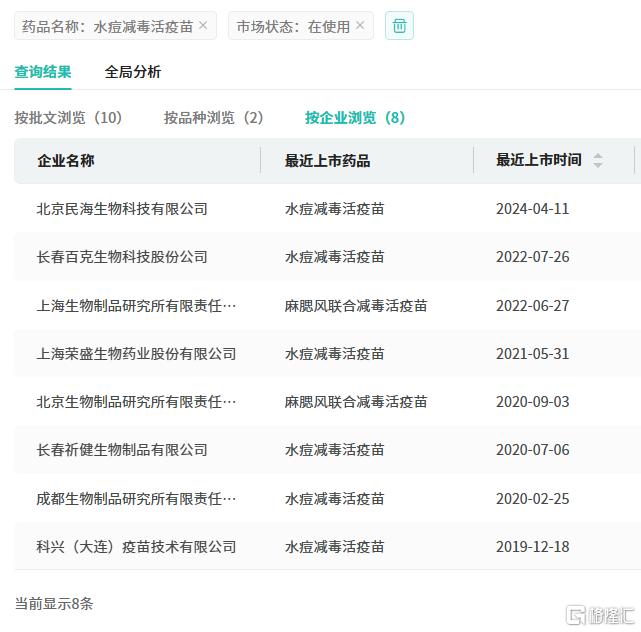Viewport: 641px width, 632px height.
Task: Click the 市场状态：在使用 filter label
Action: (294, 27)
